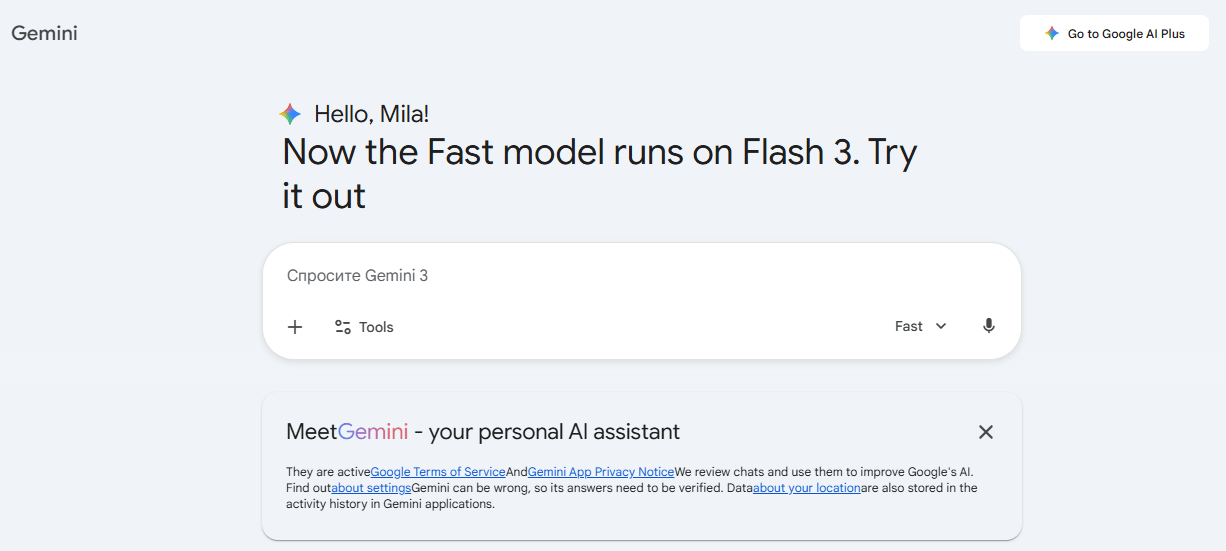Dismiss the Meet Gemini banner
Viewport: 1226px width, 551px height.
click(986, 432)
